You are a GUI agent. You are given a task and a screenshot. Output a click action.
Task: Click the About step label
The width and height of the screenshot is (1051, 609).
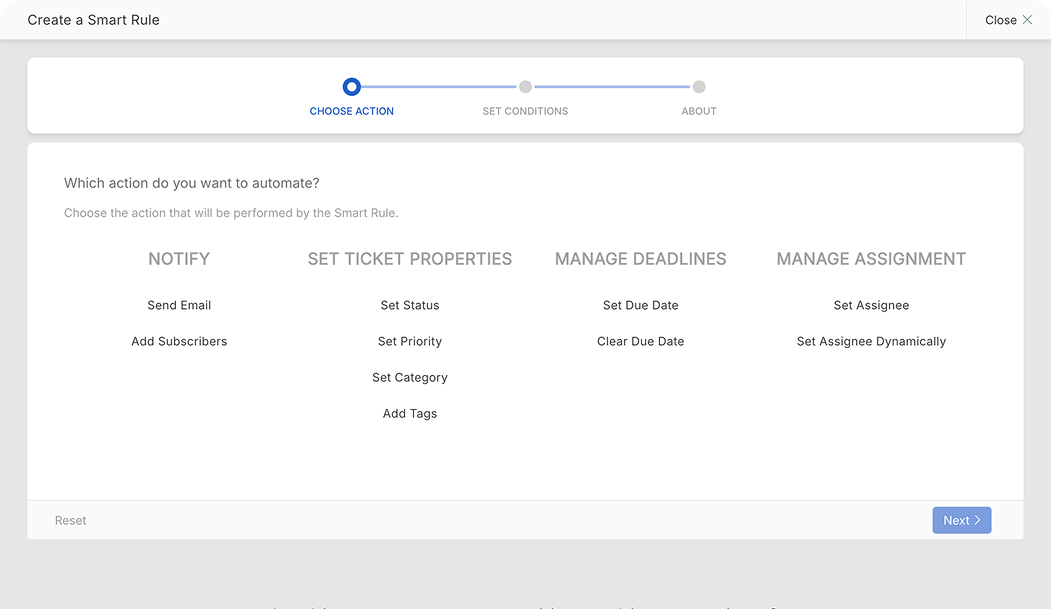tap(699, 111)
